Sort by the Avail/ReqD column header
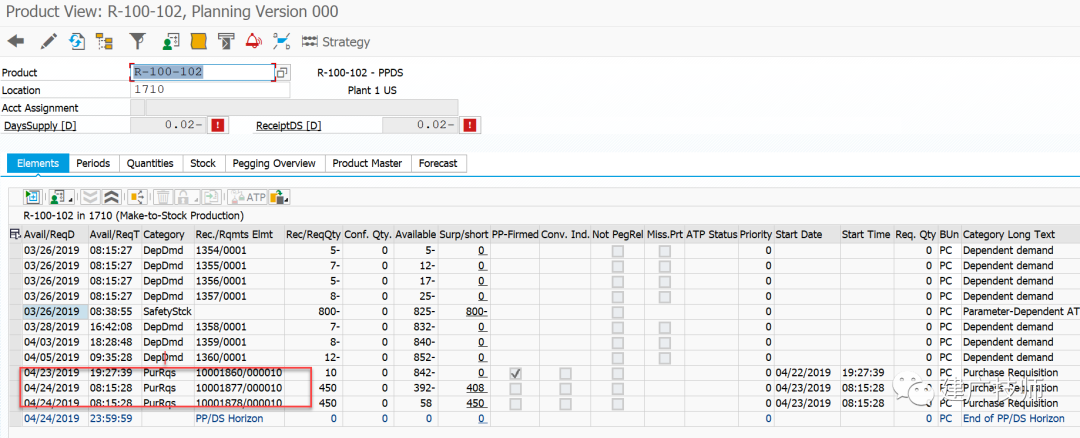Screen dimensions: 1080x438 click(x=54, y=235)
